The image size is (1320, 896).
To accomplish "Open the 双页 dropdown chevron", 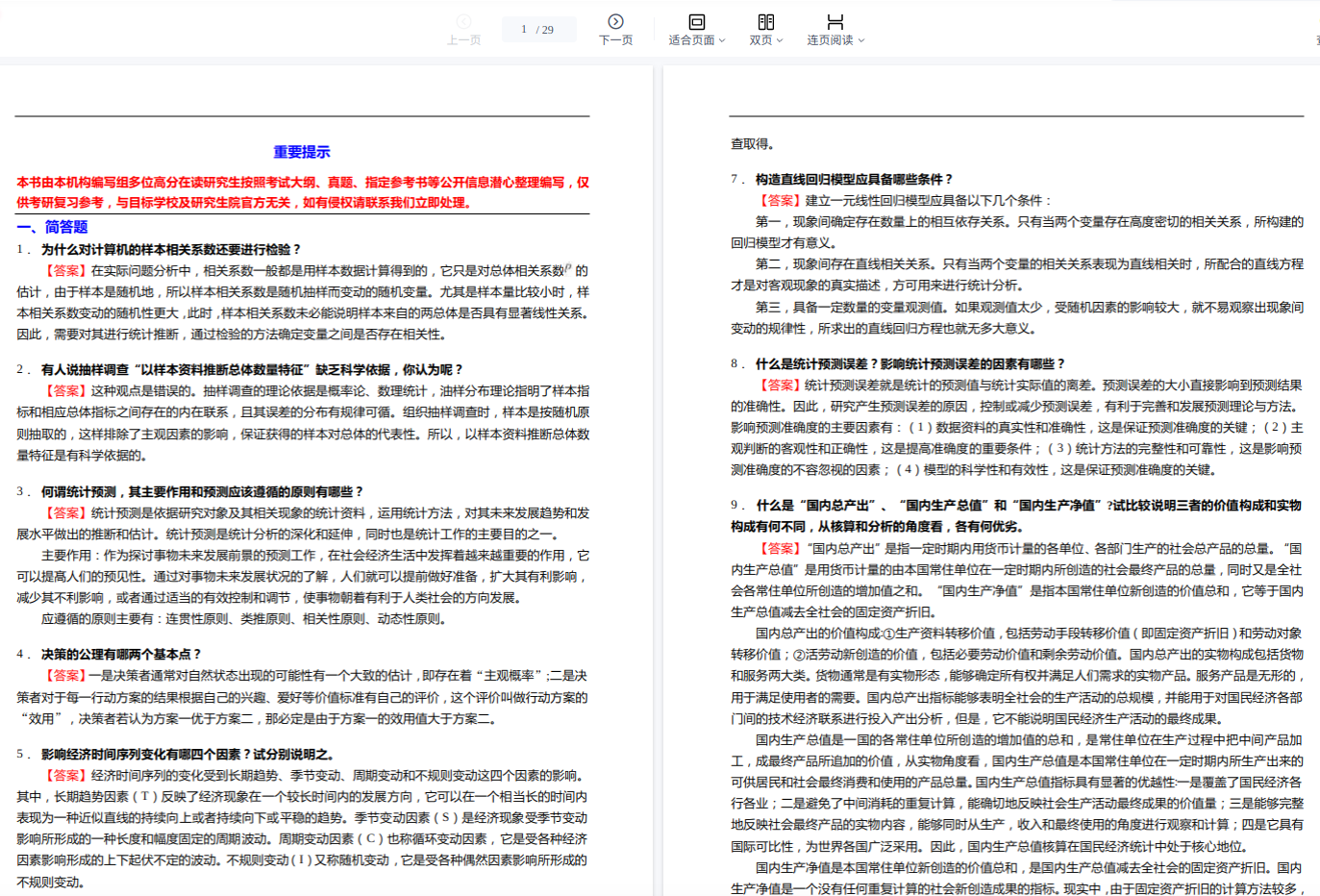I will pos(780,40).
